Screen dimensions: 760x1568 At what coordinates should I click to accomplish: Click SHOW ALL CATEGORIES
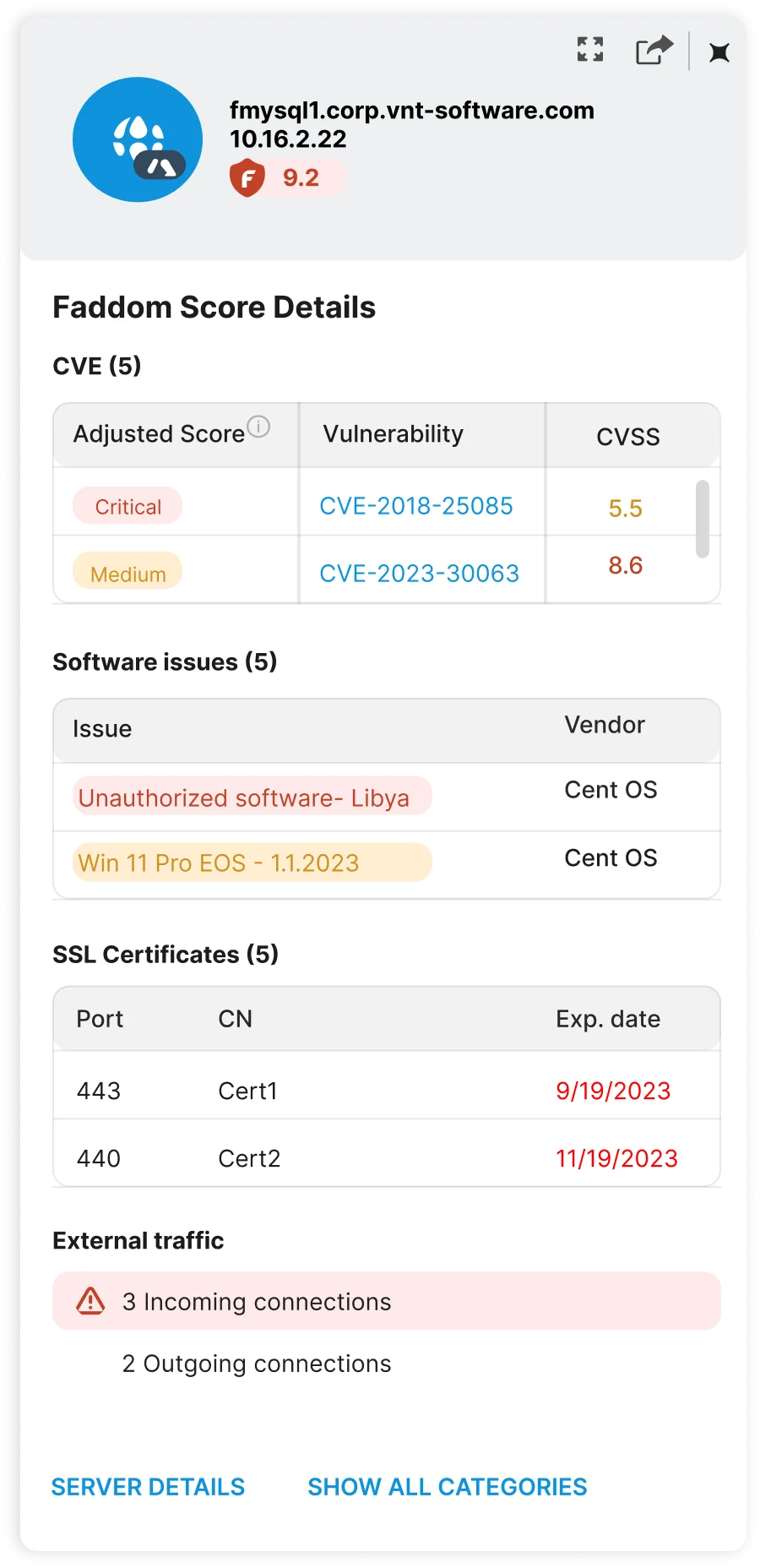[447, 1487]
